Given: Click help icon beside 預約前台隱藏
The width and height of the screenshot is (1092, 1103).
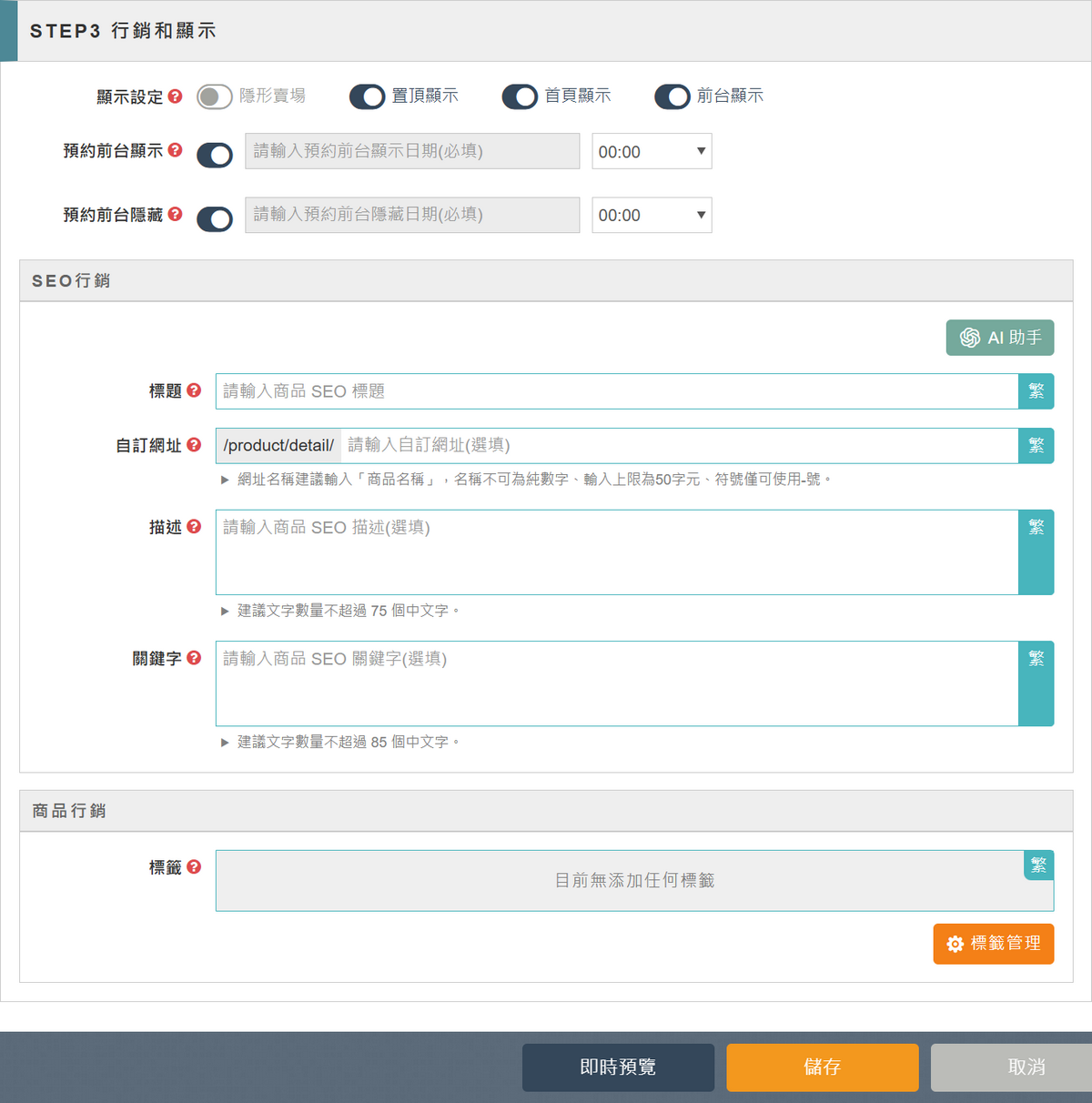Looking at the screenshot, I should pos(176,214).
